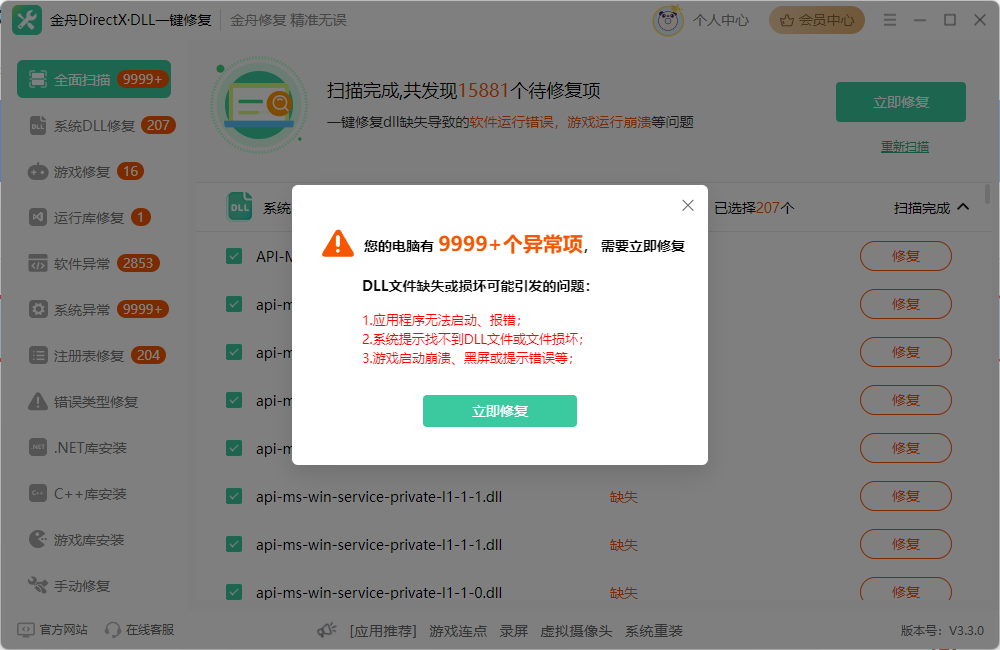Viewport: 1000px width, 650px height.
Task: Click the System DLL repair icon
Action: coord(38,126)
